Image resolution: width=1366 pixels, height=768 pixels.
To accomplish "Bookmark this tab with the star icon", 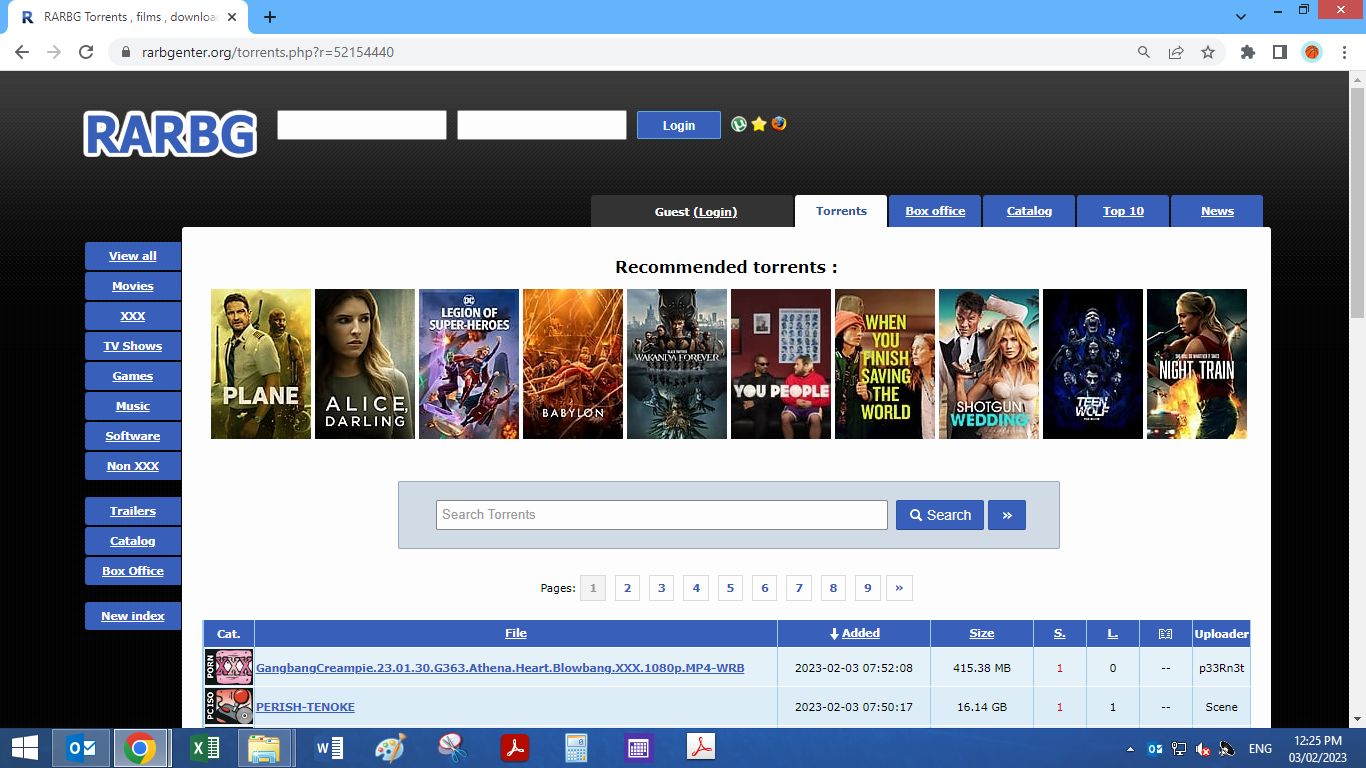I will [1208, 52].
